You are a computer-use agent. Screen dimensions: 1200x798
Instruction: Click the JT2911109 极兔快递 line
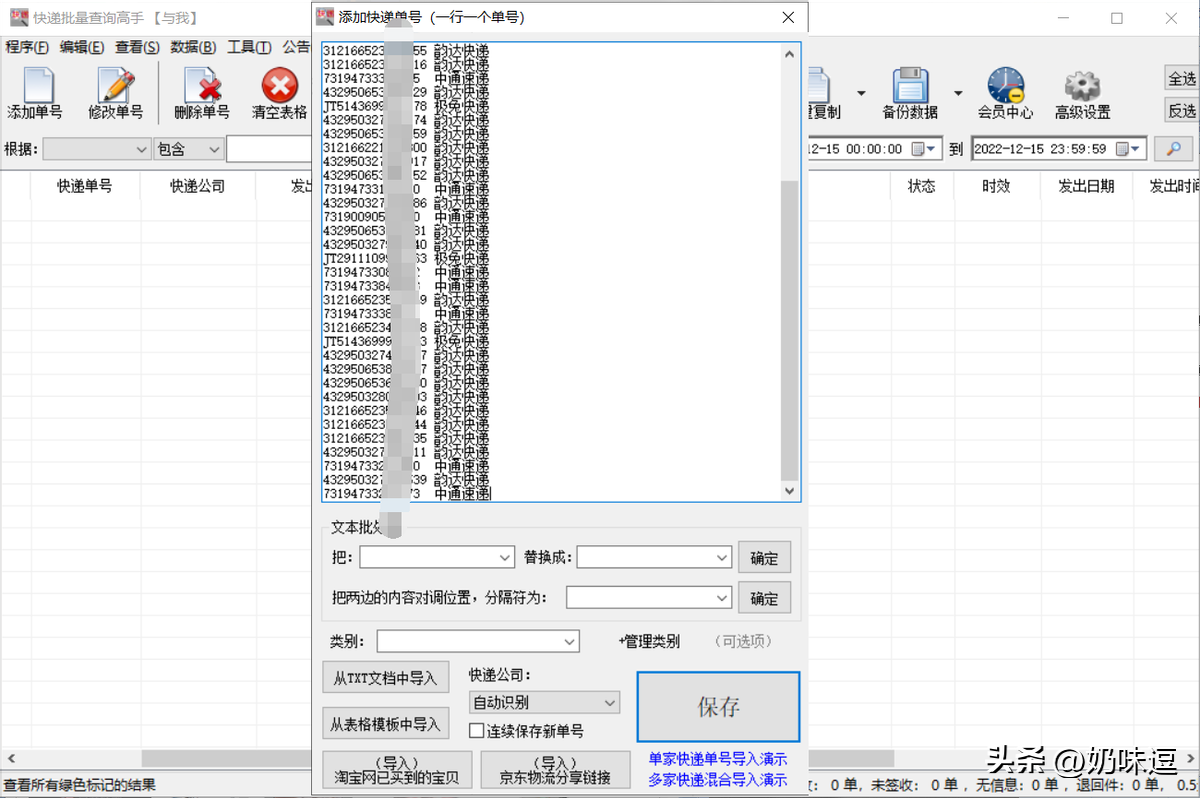[x=406, y=257]
